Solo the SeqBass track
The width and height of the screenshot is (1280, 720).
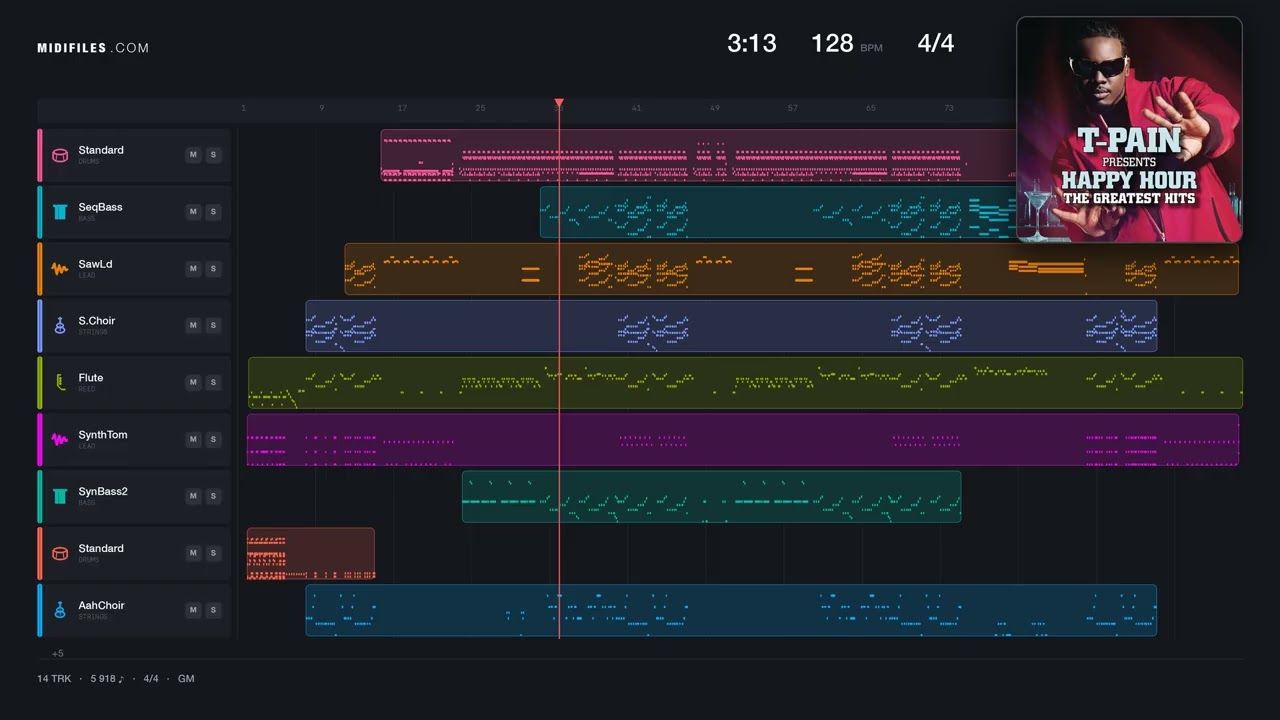[213, 212]
